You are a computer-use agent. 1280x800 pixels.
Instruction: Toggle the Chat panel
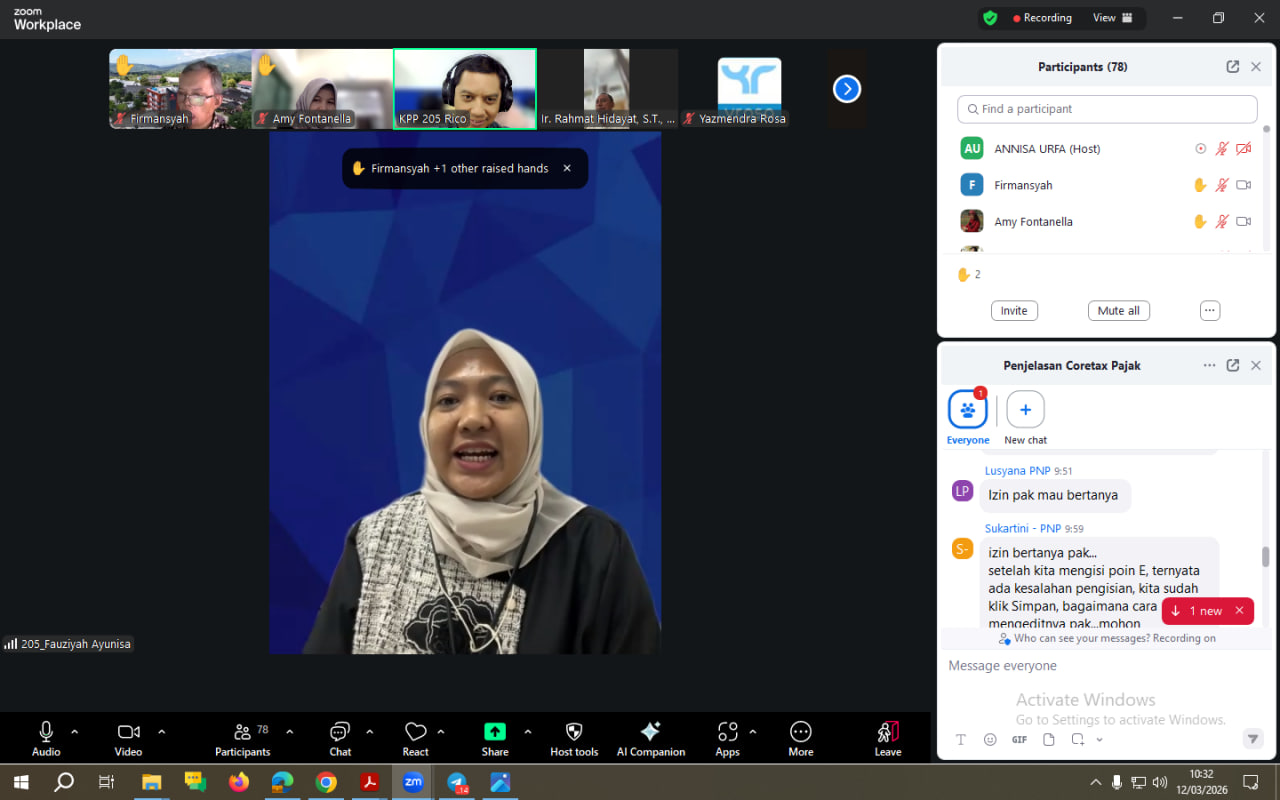(x=340, y=738)
